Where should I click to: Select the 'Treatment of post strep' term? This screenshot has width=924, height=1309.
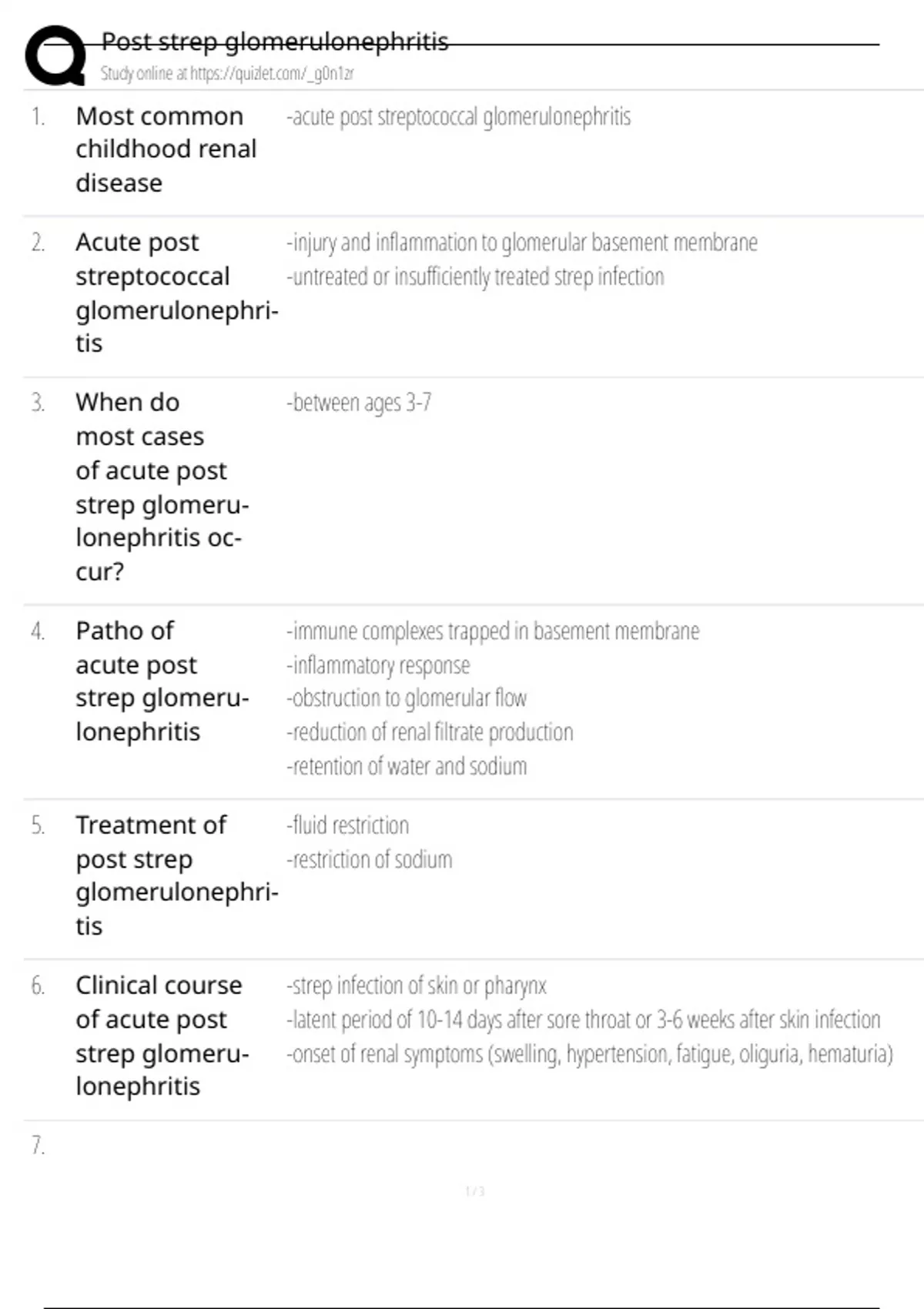pos(176,875)
